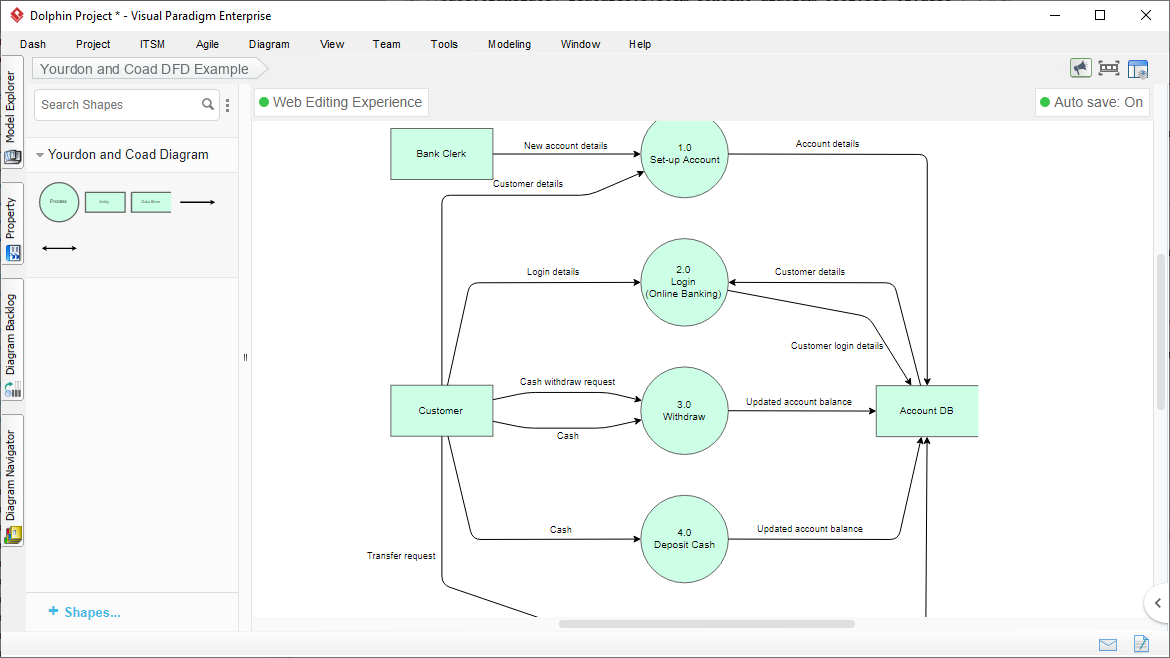Open the Tools menu
The height and width of the screenshot is (658, 1170).
(x=444, y=44)
